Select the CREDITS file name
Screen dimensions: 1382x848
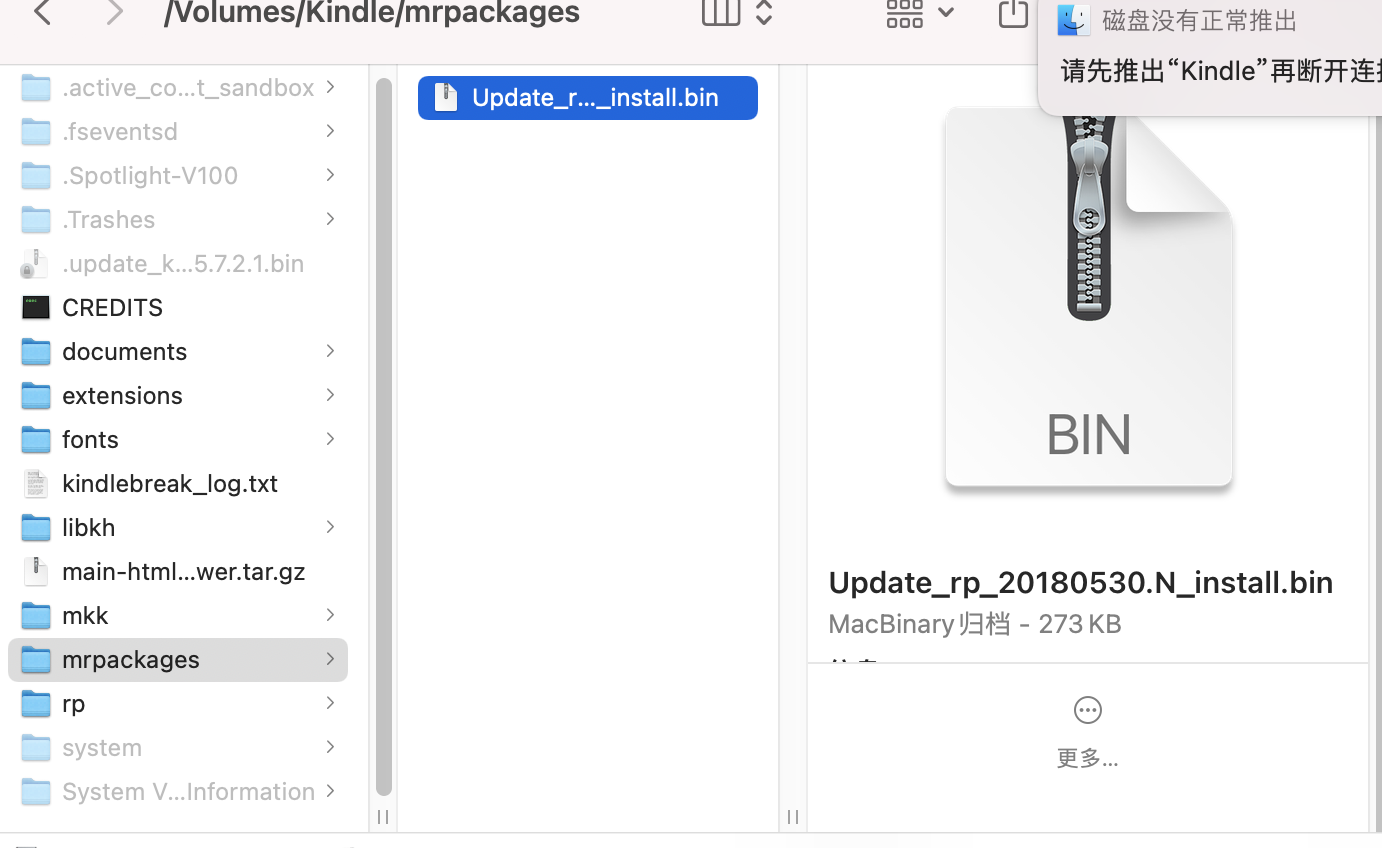click(112, 307)
